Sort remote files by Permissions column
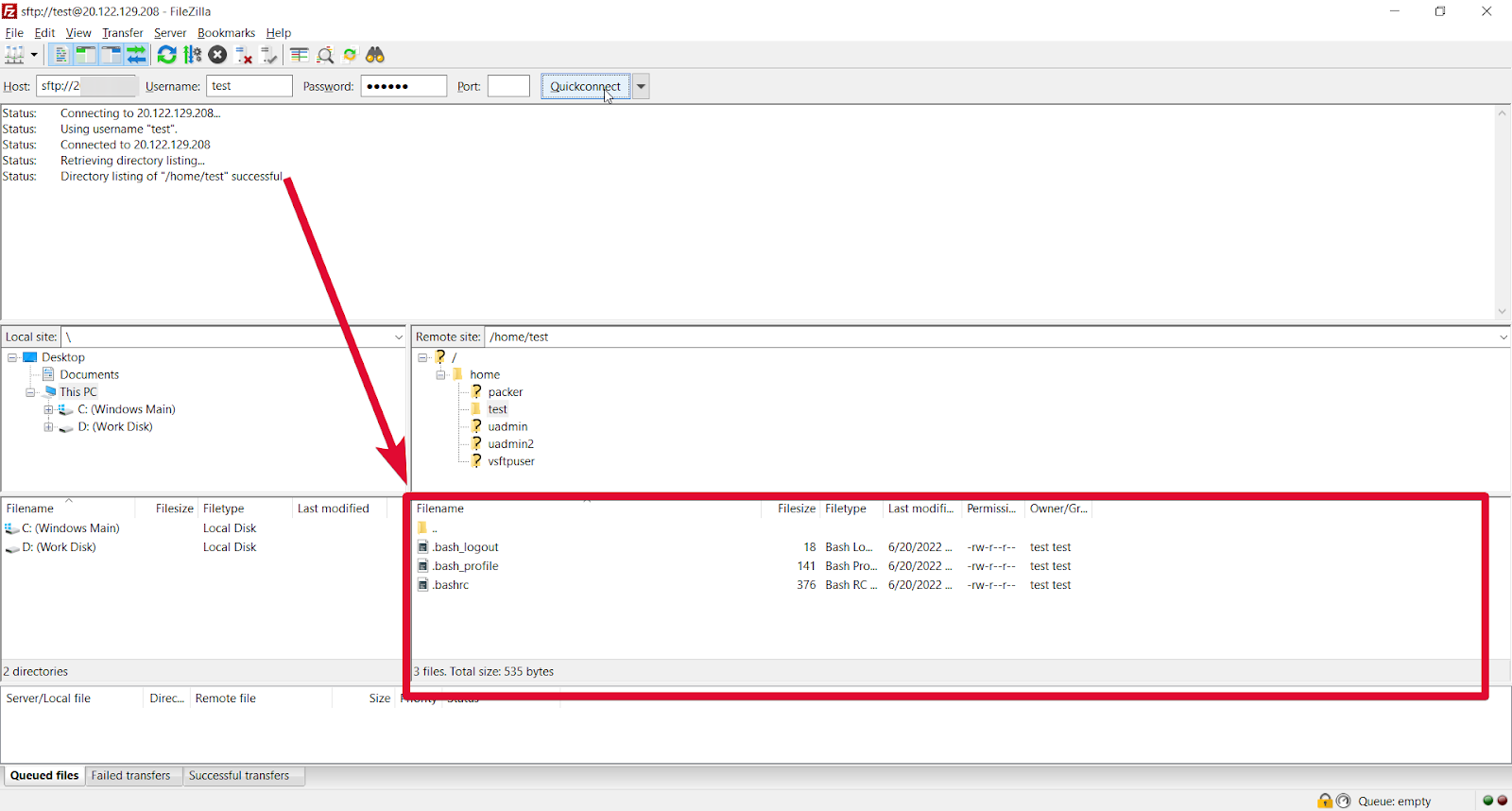Viewport: 1512px width, 811px height. pos(992,509)
